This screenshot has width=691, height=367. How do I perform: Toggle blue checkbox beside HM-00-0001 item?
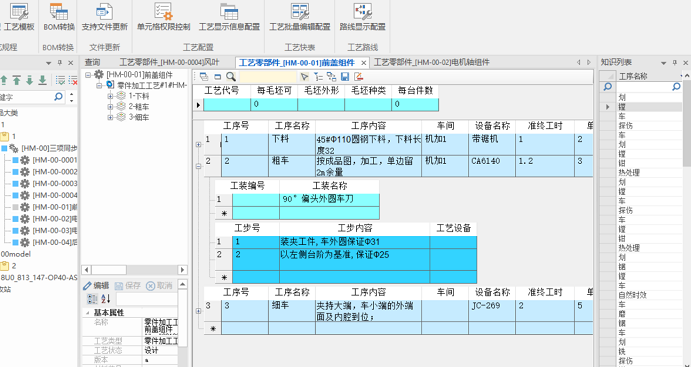[15, 160]
